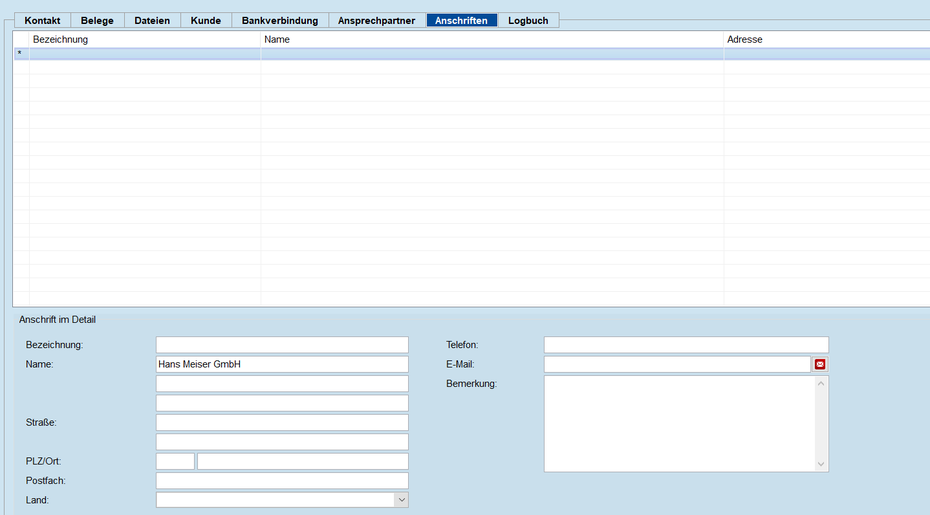Click the Bemerkung scrollbar down arrow
This screenshot has height=515, width=930.
tap(821, 465)
